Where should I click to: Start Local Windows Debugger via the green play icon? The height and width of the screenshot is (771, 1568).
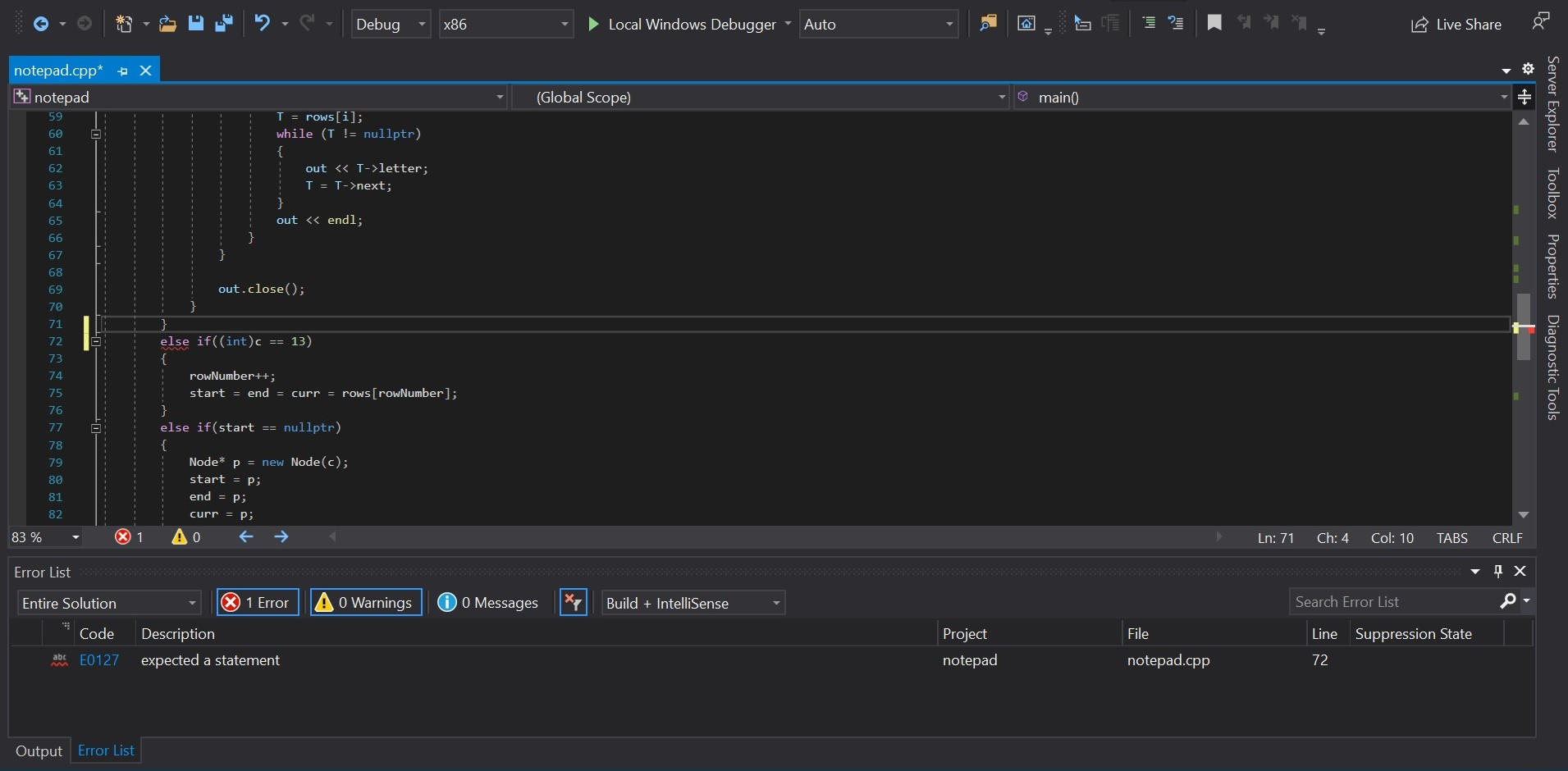tap(593, 24)
